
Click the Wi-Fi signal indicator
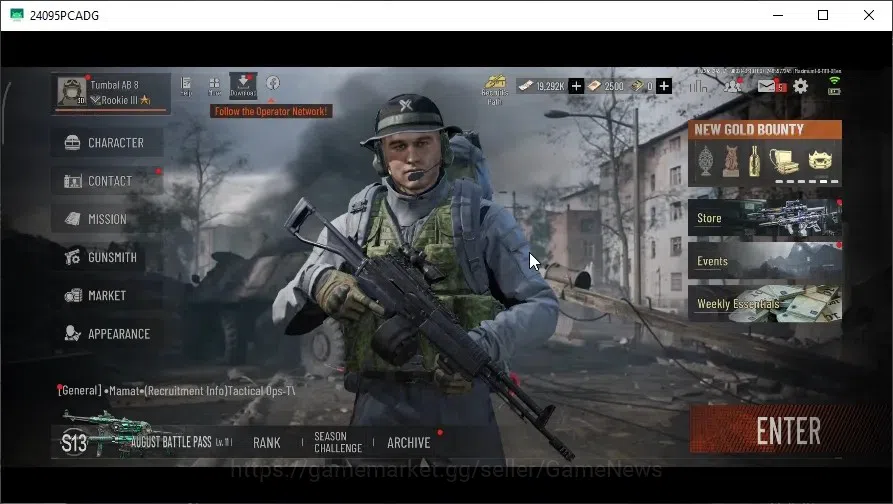pyautogui.click(x=834, y=81)
